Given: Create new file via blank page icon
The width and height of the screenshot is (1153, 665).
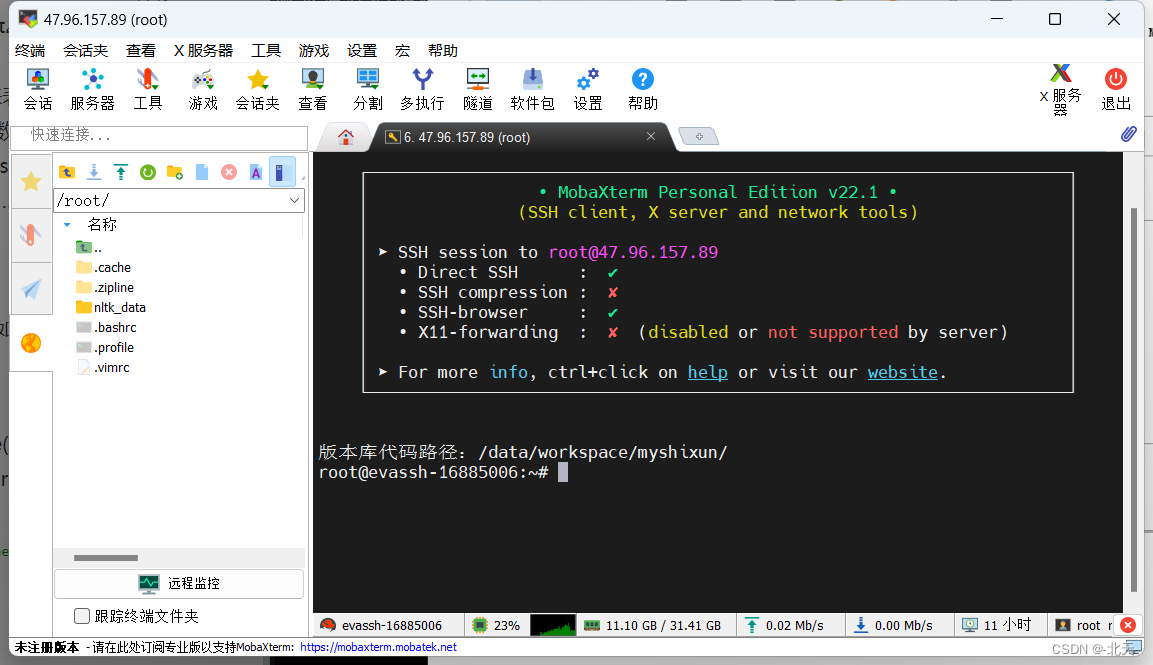Looking at the screenshot, I should coord(202,172).
